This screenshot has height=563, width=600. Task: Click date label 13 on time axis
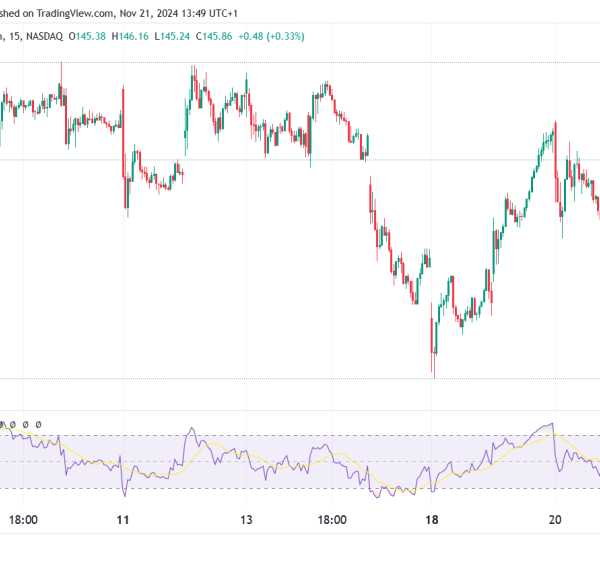[x=246, y=520]
